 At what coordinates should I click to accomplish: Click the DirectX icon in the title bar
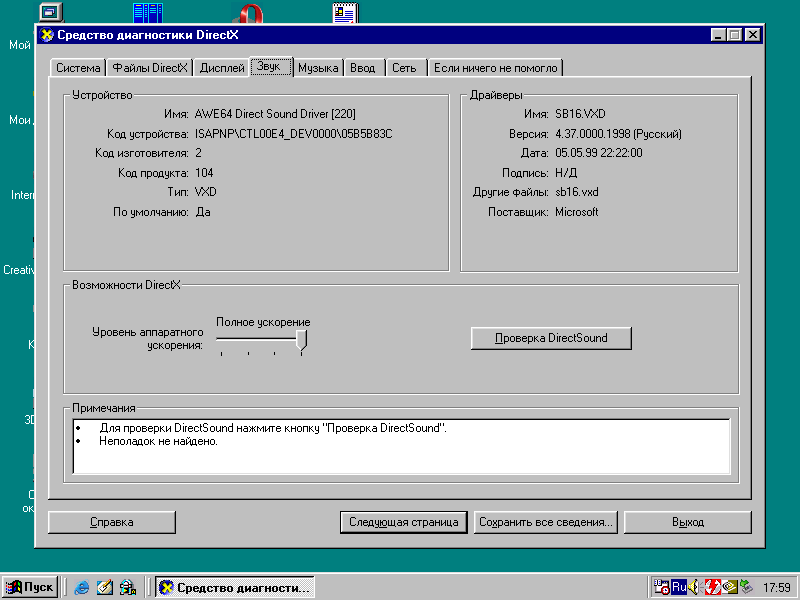pos(47,35)
